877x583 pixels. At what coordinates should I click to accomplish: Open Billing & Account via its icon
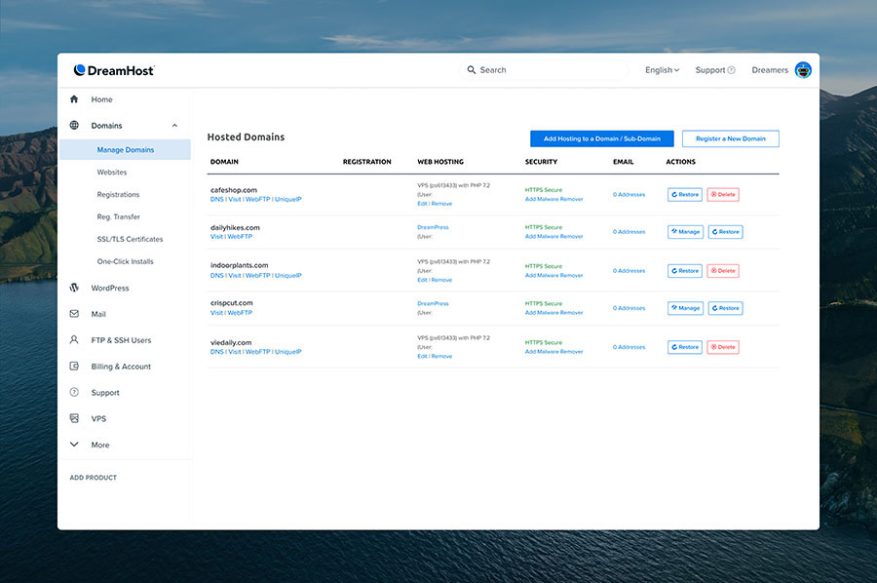tap(72, 365)
